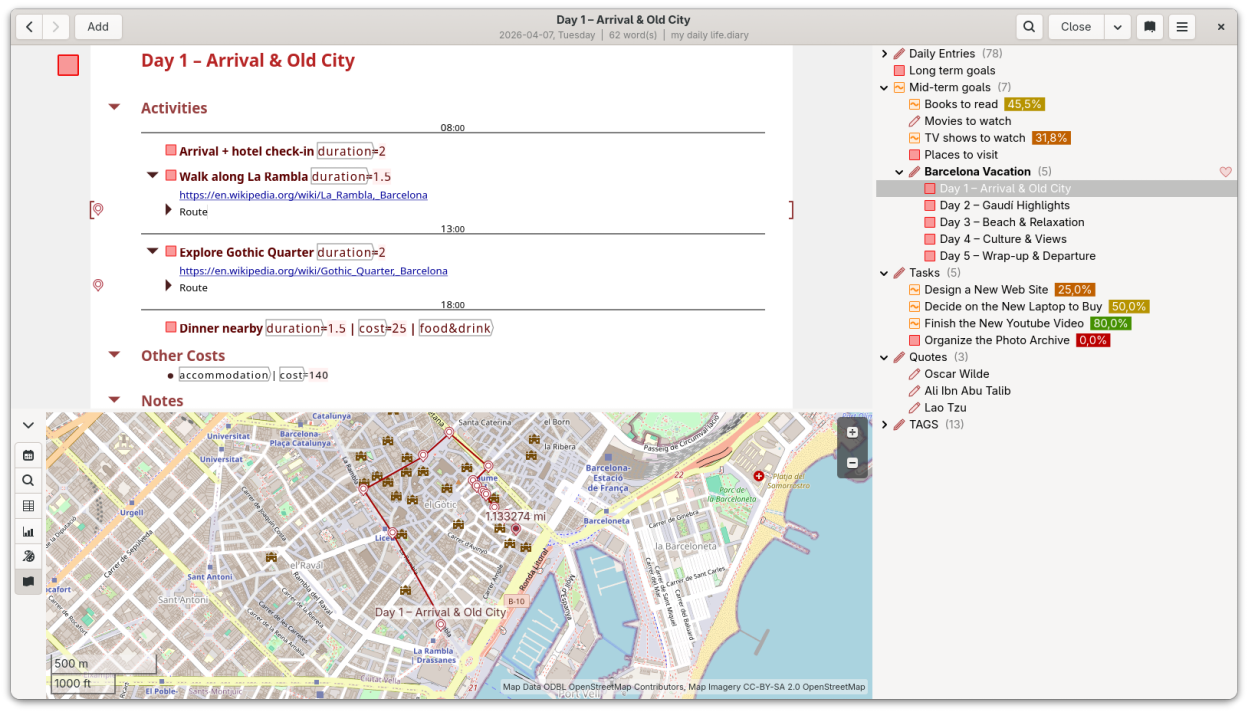Open the calendar panel
This screenshot has height=712, width=1248.
pos(28,455)
